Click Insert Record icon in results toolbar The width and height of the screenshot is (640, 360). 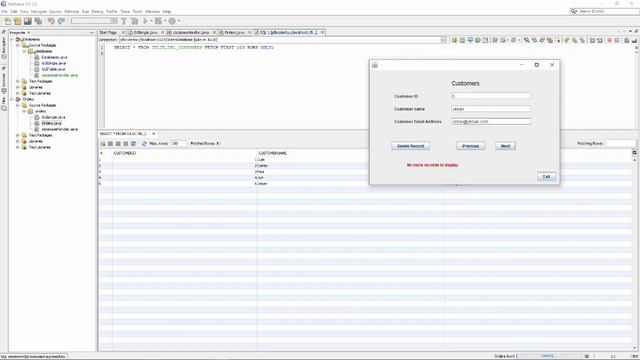(x=103, y=144)
